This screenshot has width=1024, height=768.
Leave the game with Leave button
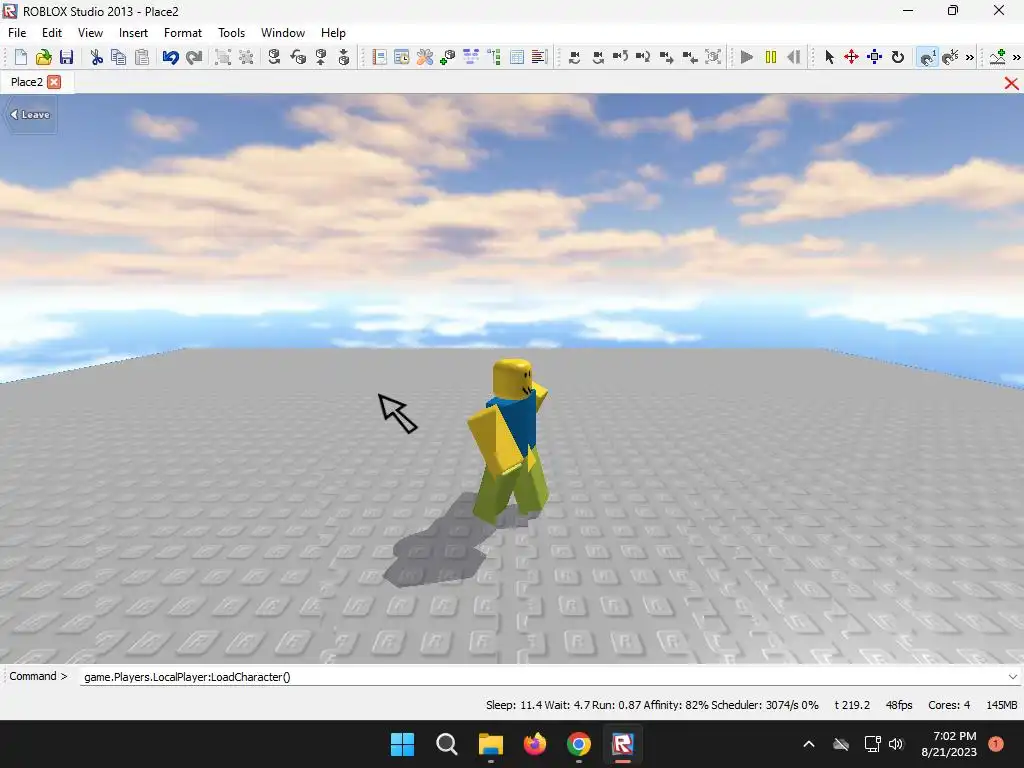[x=30, y=114]
